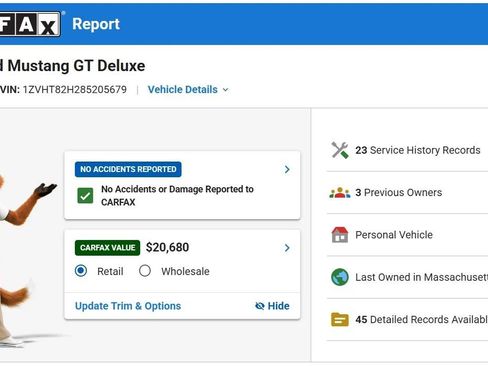Click the folder Detailed Records icon
The width and height of the screenshot is (488, 366).
coord(340,319)
